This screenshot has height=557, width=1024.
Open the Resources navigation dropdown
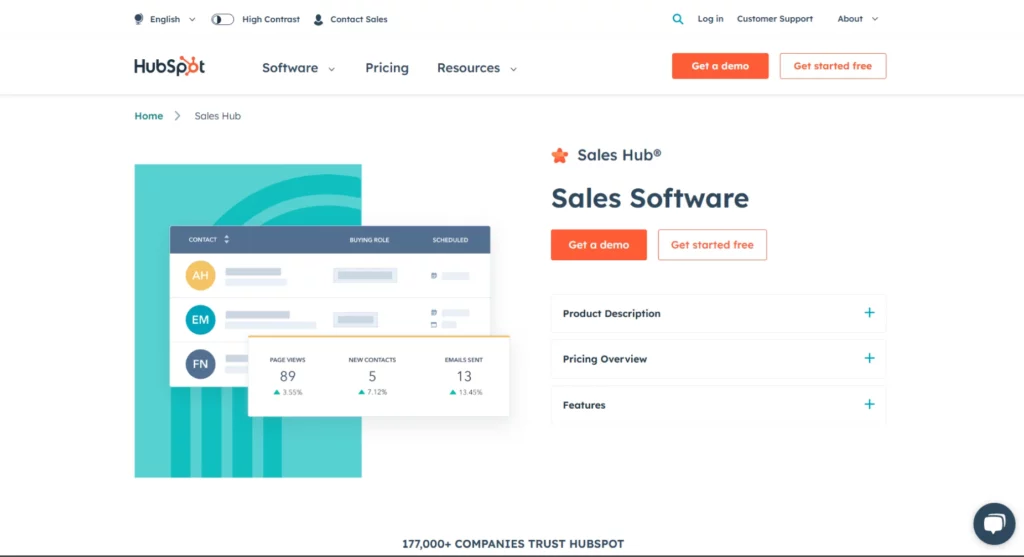click(477, 68)
